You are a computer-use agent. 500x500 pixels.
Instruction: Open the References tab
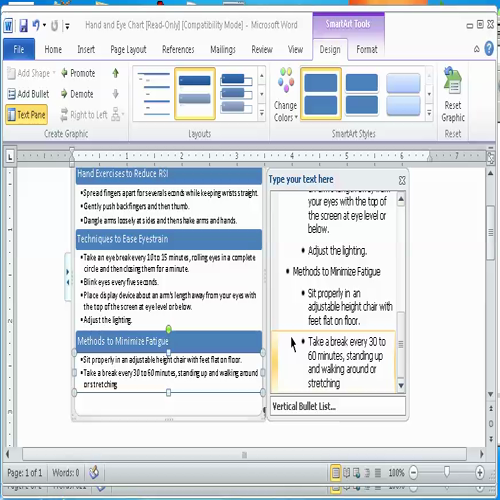[178, 49]
